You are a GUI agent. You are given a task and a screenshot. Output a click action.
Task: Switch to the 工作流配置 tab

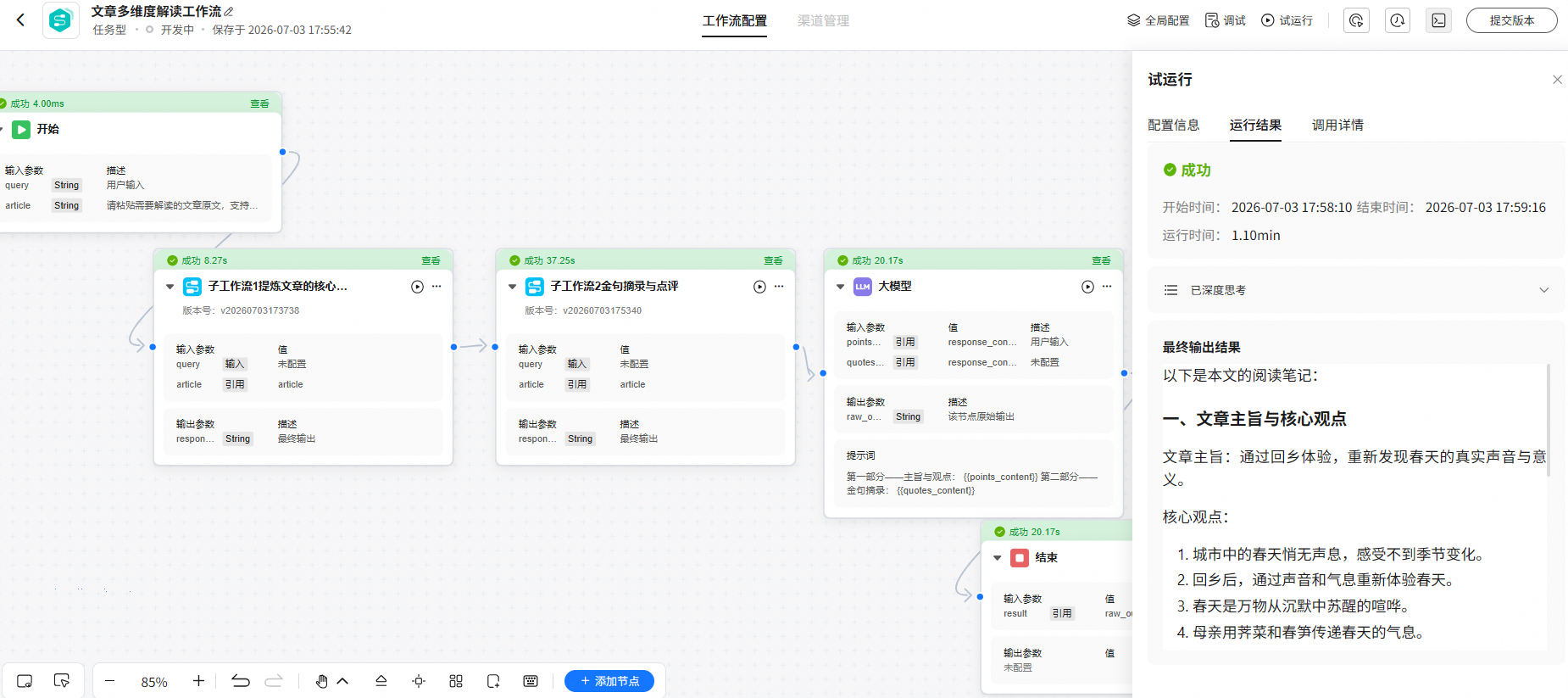pyautogui.click(x=734, y=21)
